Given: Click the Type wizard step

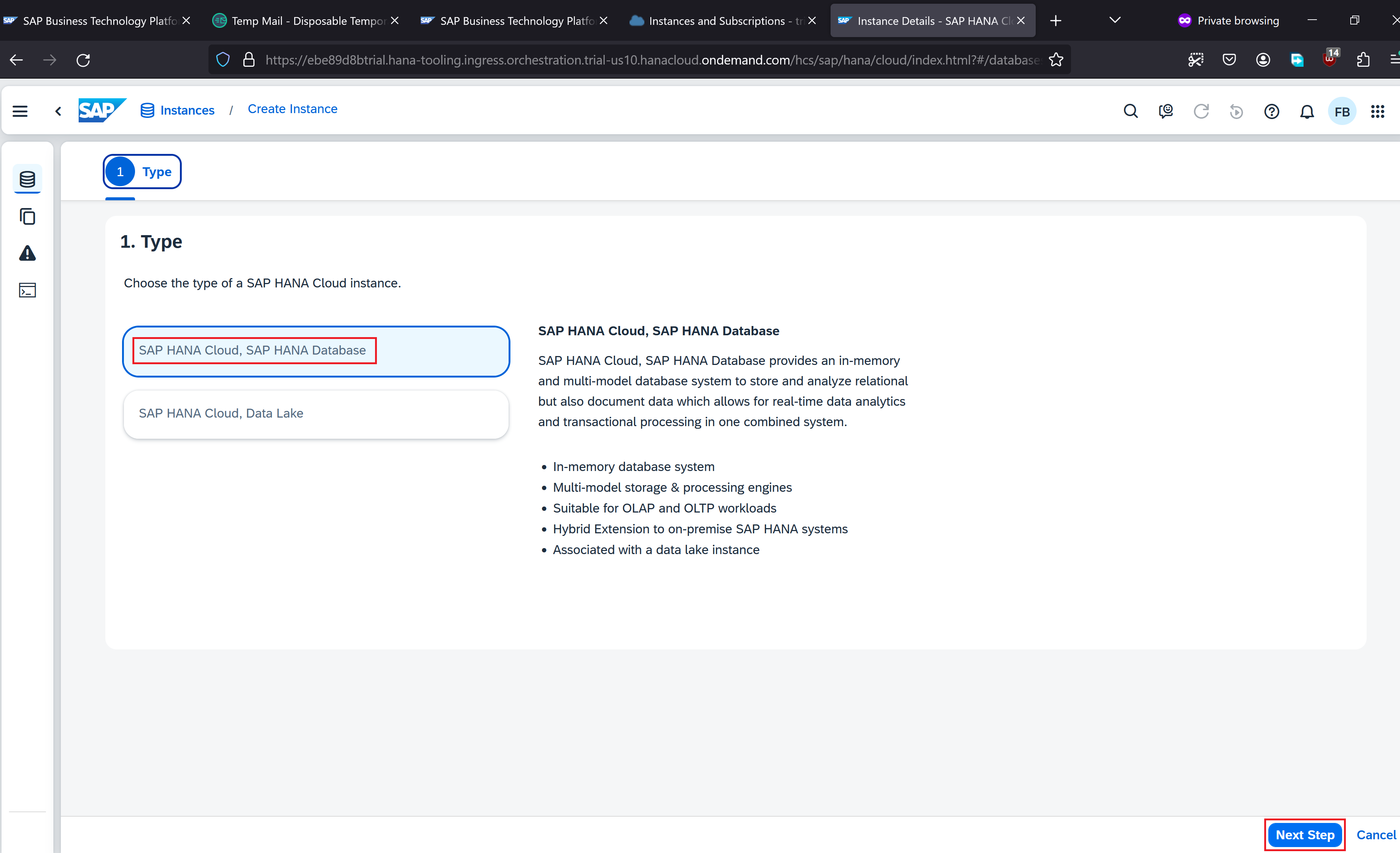Looking at the screenshot, I should [x=142, y=171].
